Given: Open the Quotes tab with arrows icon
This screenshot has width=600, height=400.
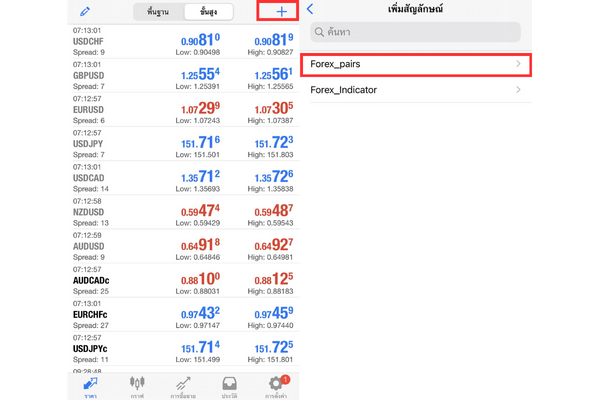Looking at the screenshot, I should pos(91,385).
